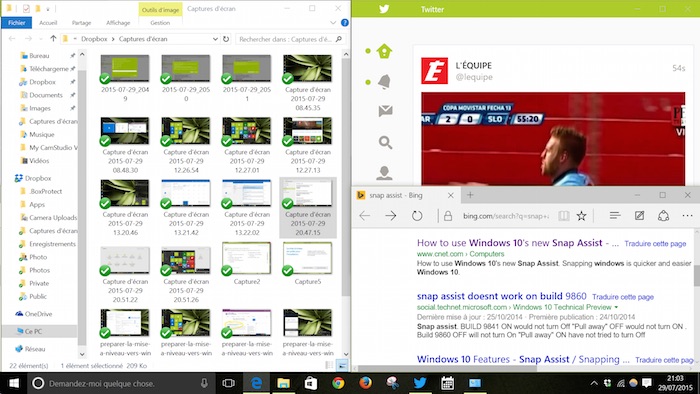
Task: Open address bar history dropdown
Action: [215, 39]
